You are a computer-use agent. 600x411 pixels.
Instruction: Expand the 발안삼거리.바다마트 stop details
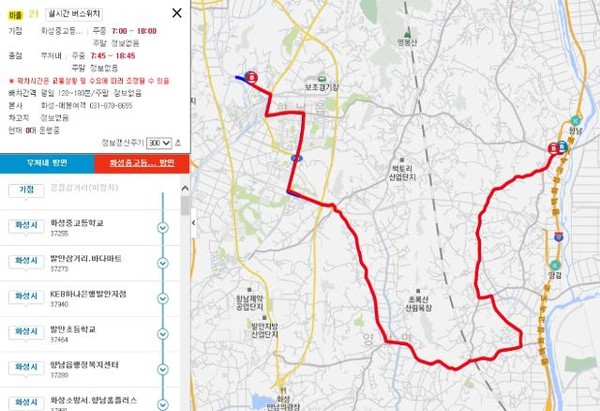(x=163, y=263)
